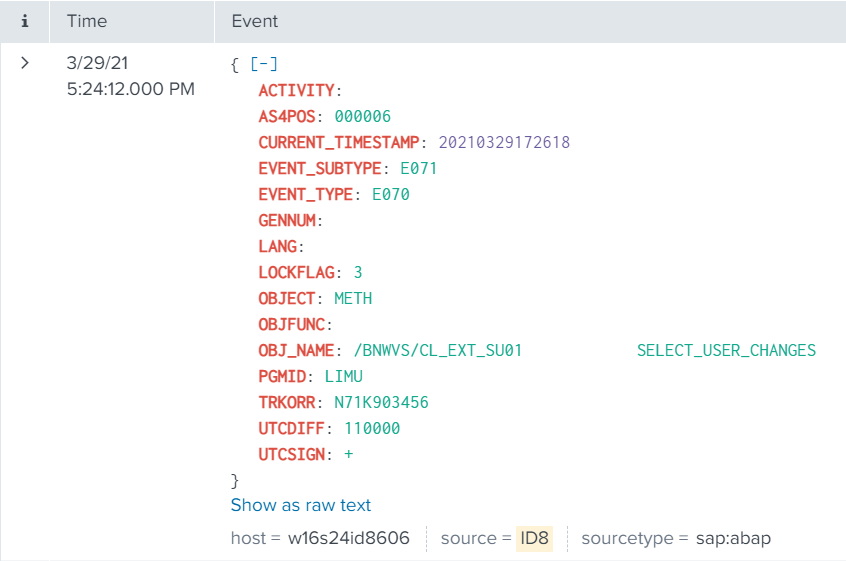
Task: Click PGMID value LIMU
Action: 343,376
